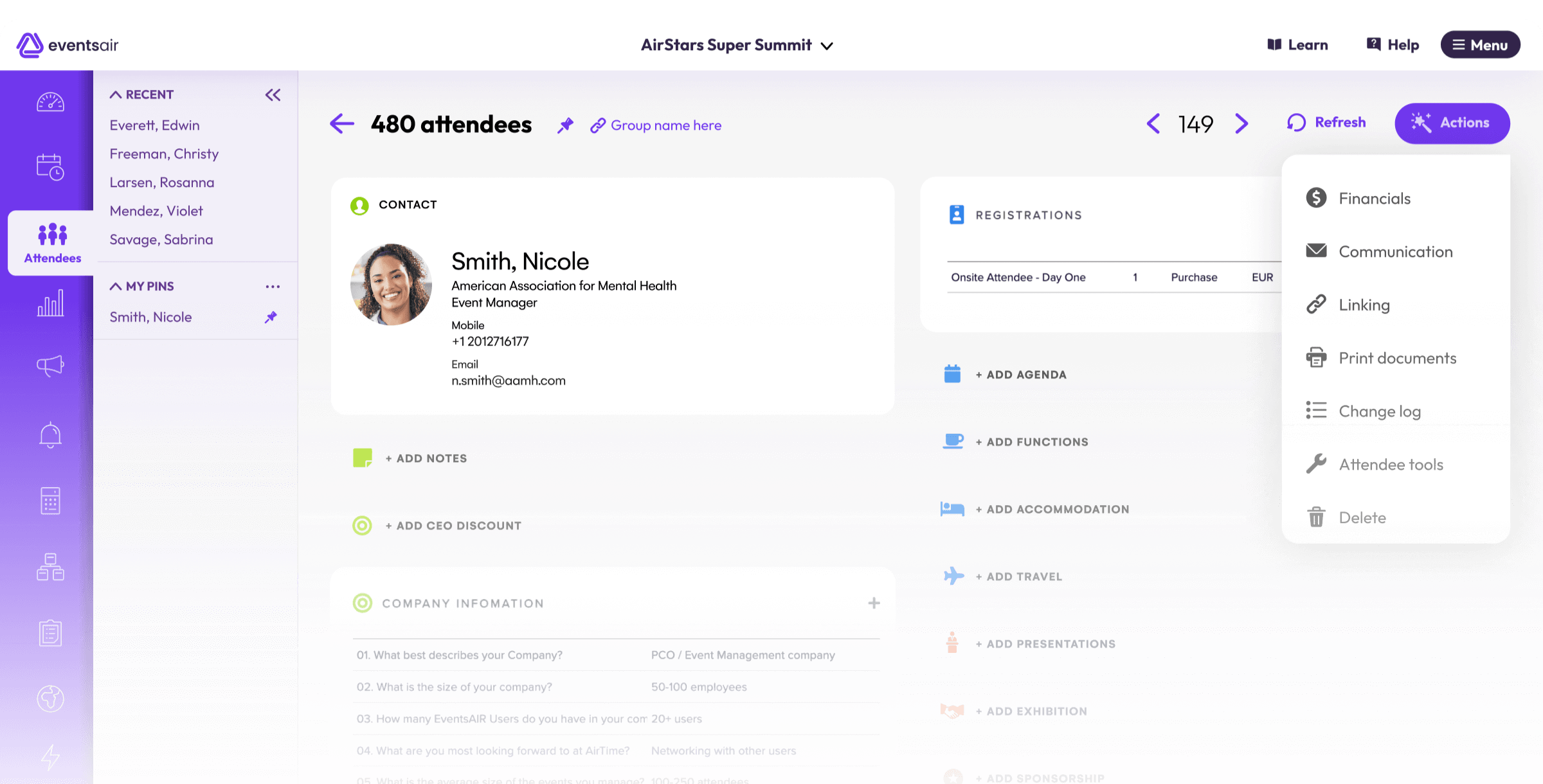
Task: Collapse the RECENT section chevron
Action: pos(116,94)
